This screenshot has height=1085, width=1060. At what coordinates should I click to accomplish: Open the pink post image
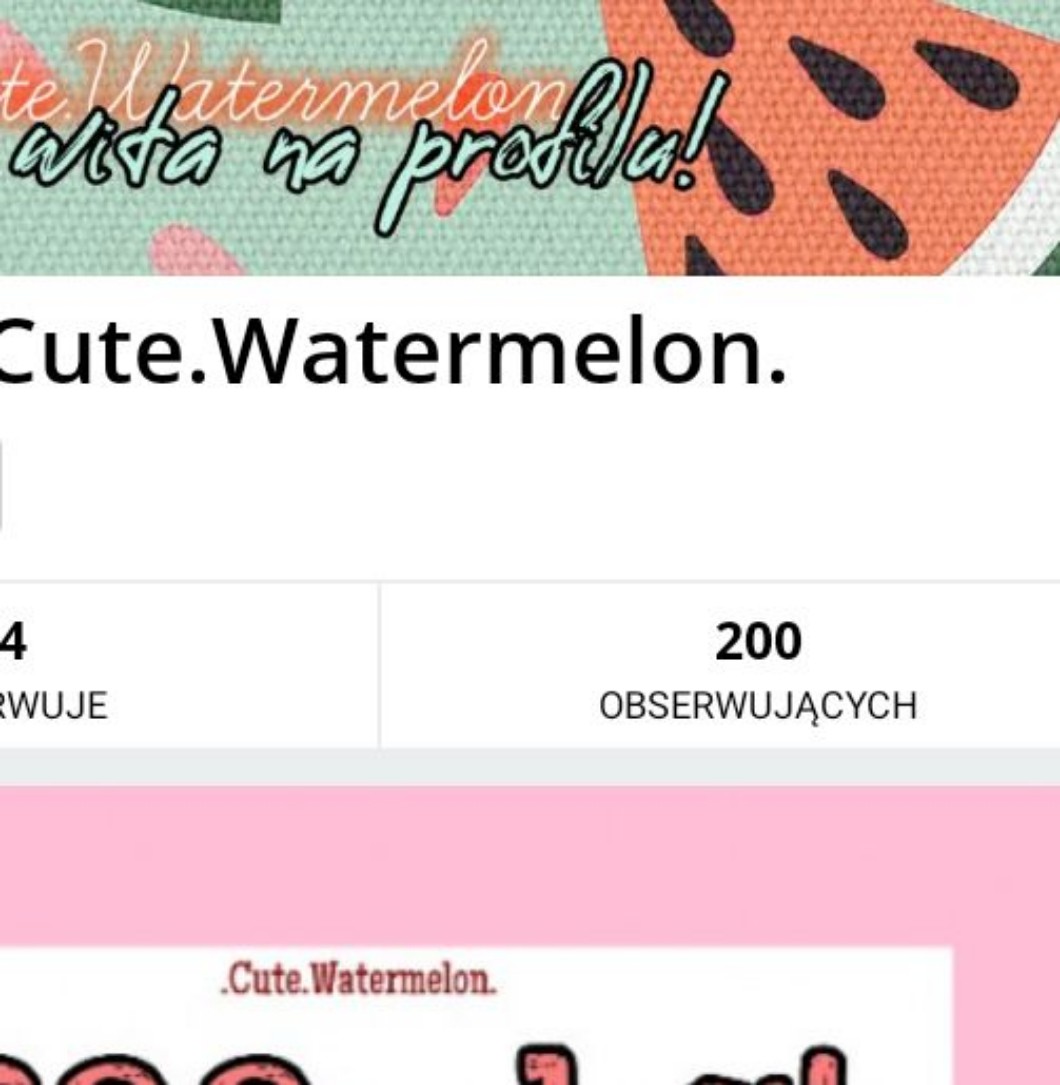pos(530,936)
